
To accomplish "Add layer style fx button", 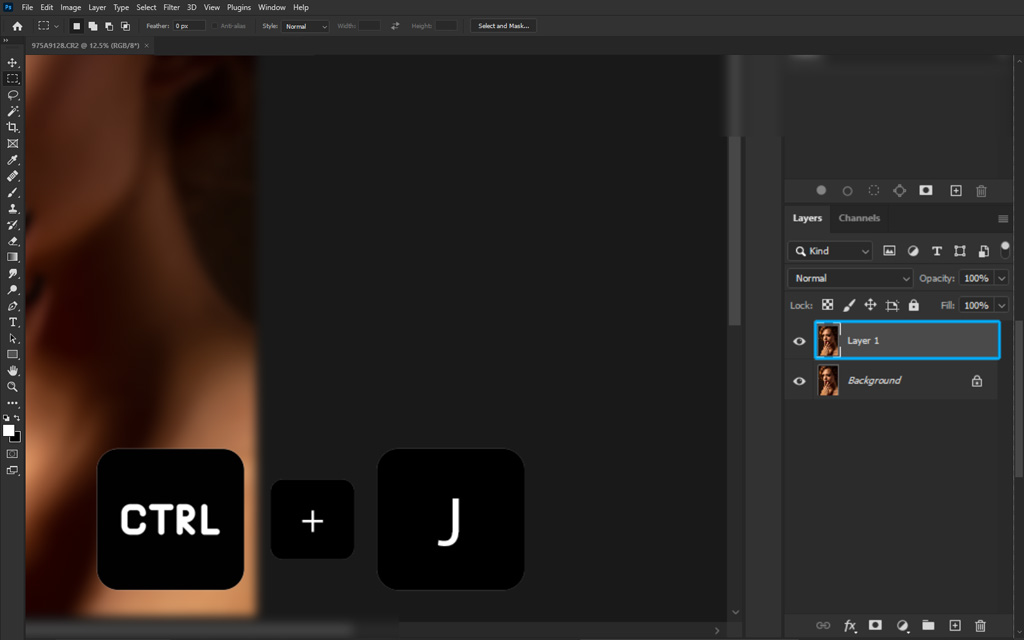I will [850, 626].
